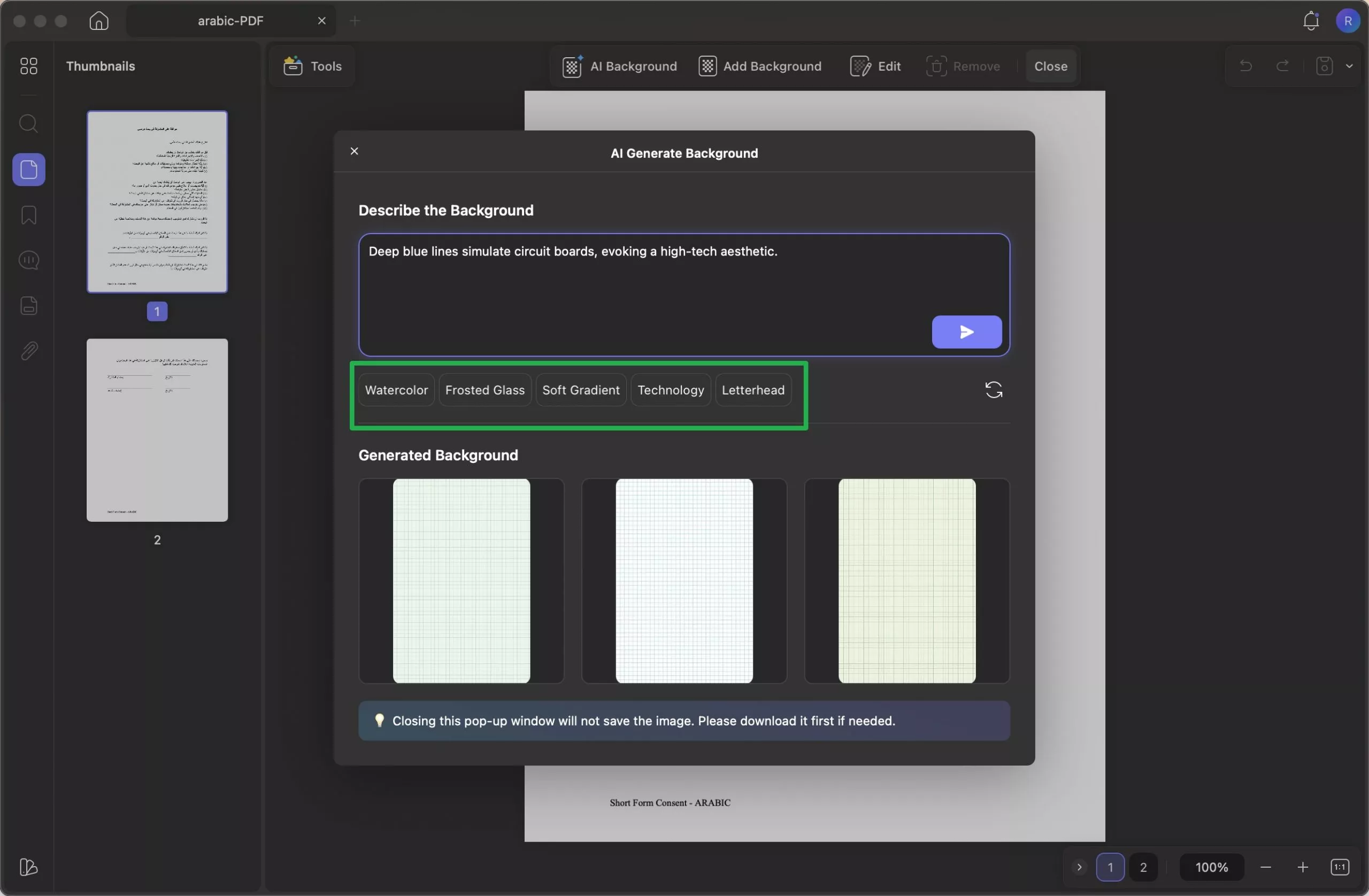
Task: Open the Tools menu
Action: (312, 66)
